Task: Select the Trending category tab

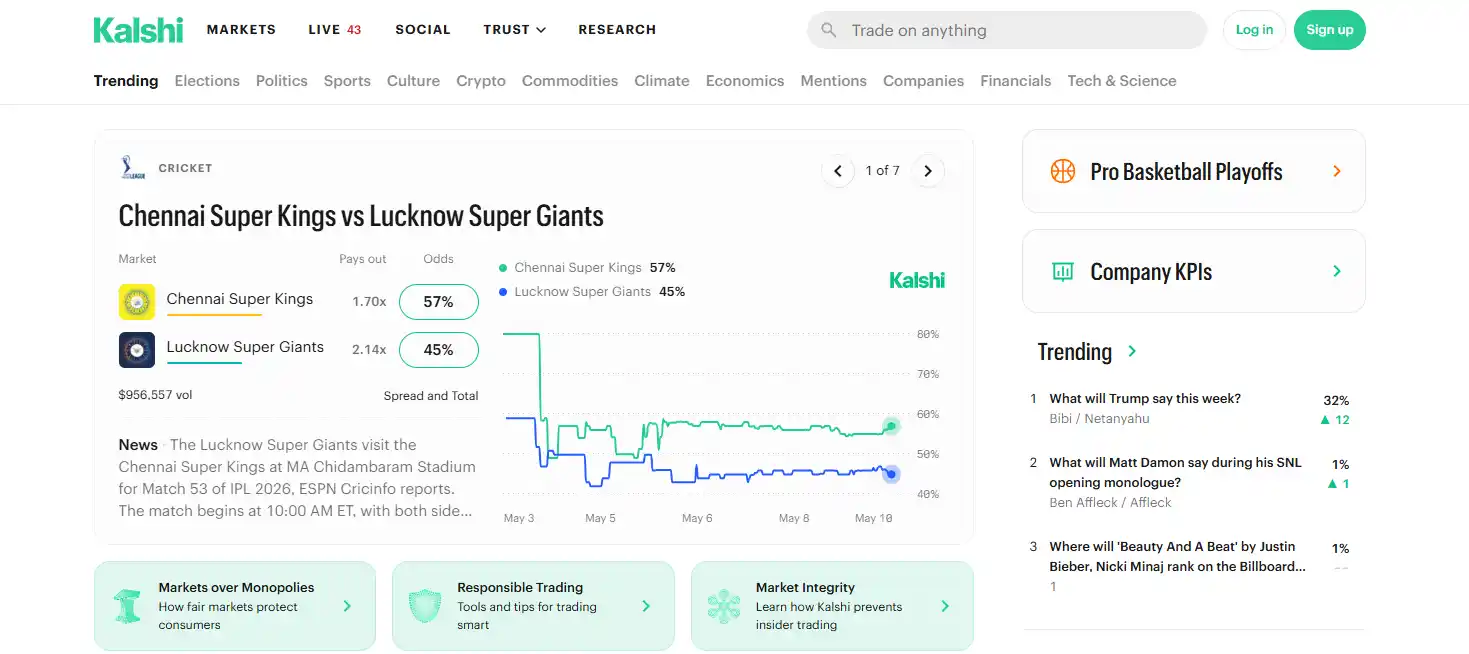Action: pos(126,81)
